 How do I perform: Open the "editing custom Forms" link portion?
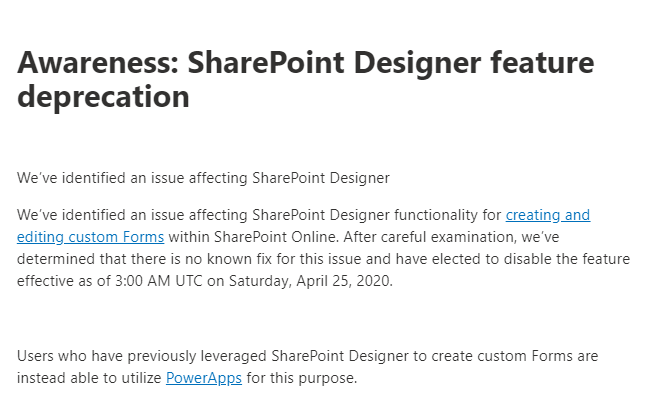click(90, 238)
